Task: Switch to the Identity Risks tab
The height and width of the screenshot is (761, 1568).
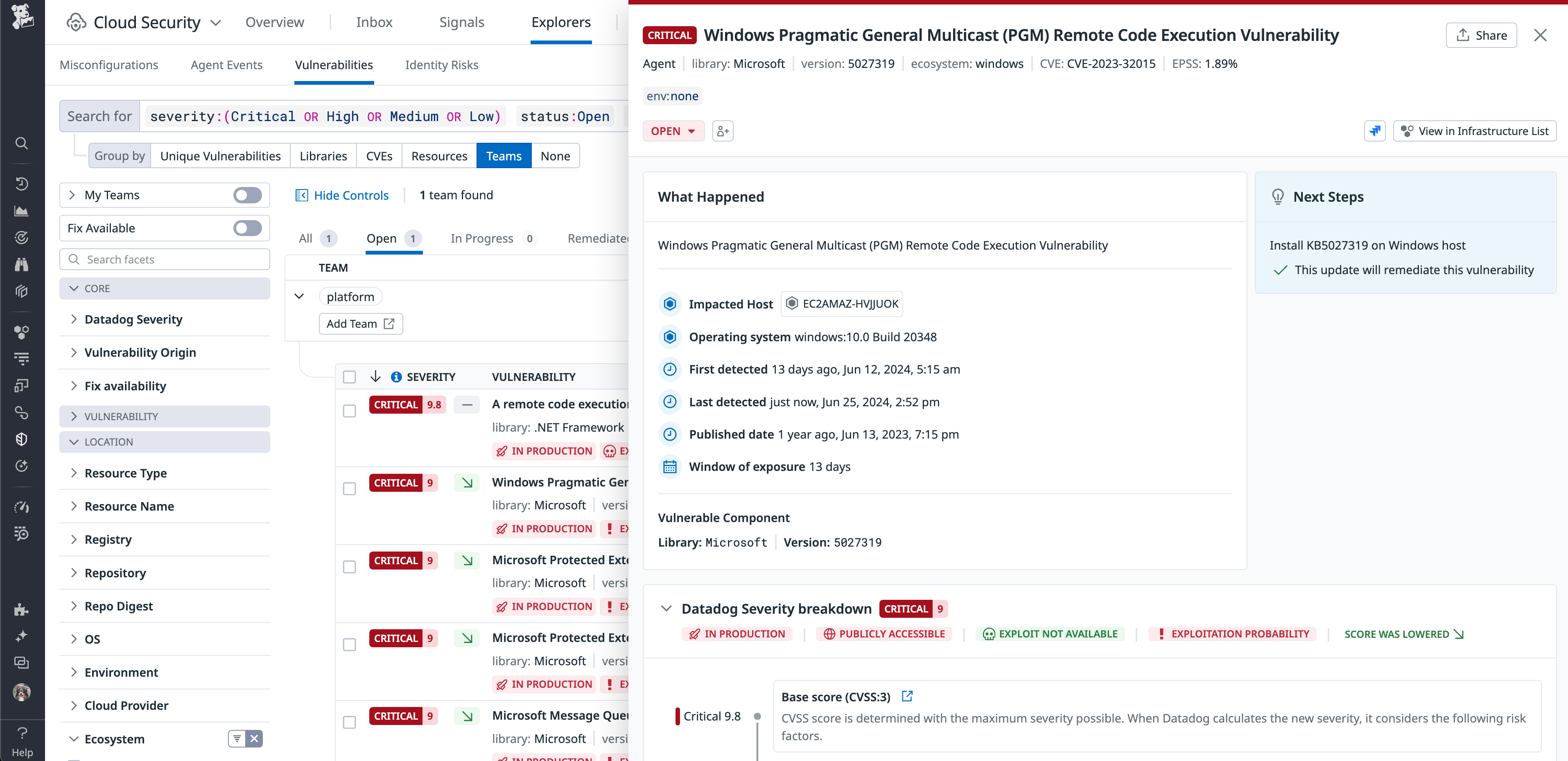Action: pyautogui.click(x=442, y=65)
